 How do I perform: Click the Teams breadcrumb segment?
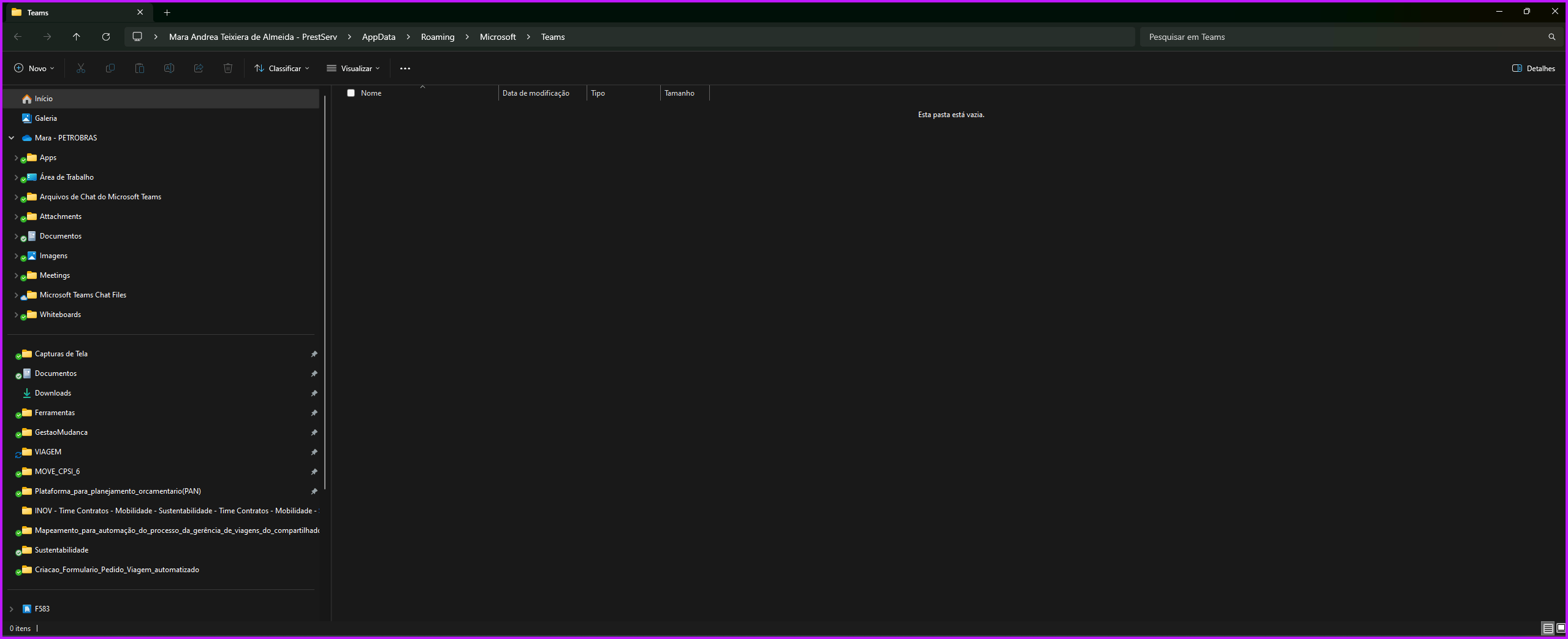point(553,37)
